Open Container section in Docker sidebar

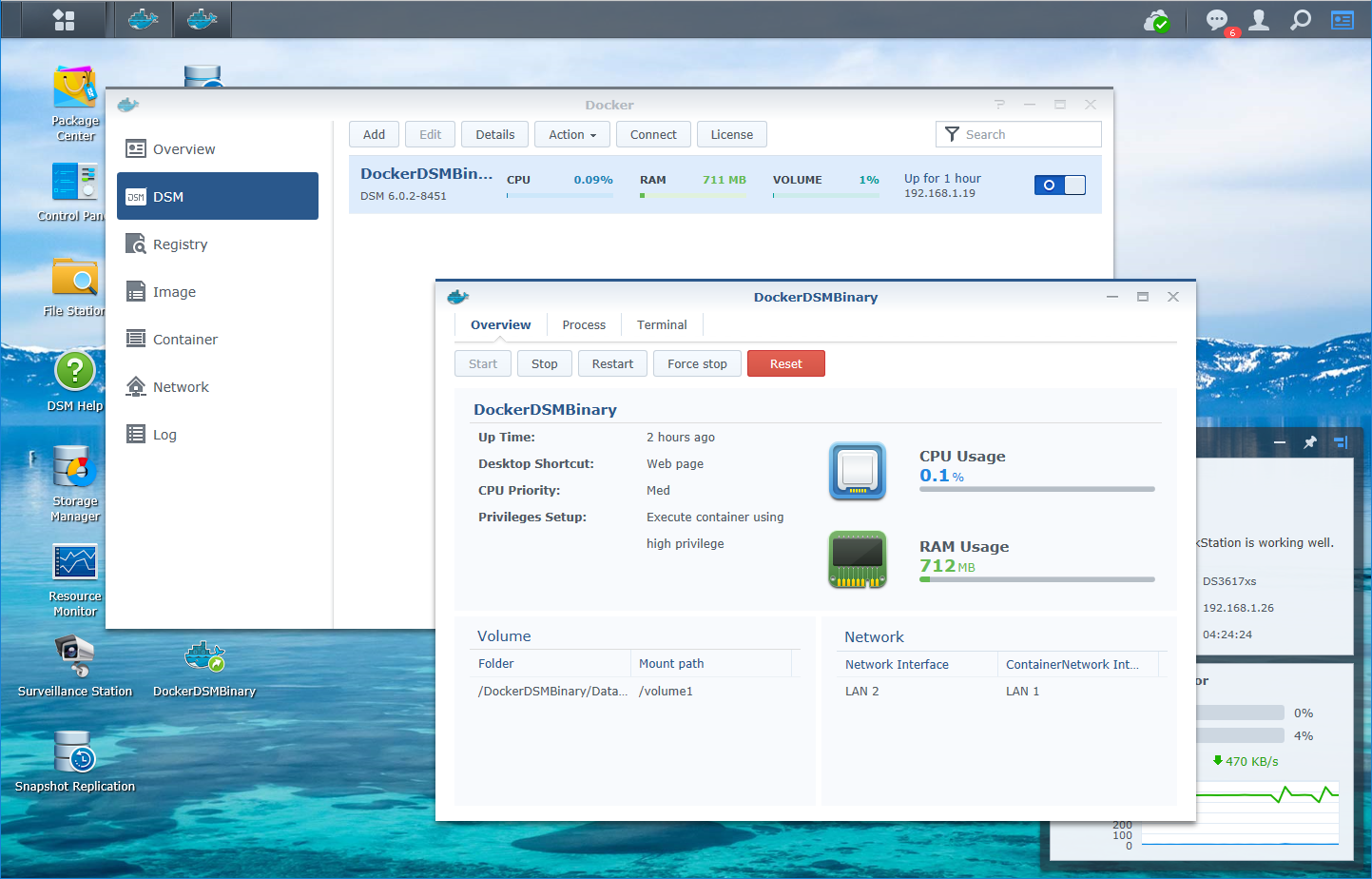[x=218, y=339]
